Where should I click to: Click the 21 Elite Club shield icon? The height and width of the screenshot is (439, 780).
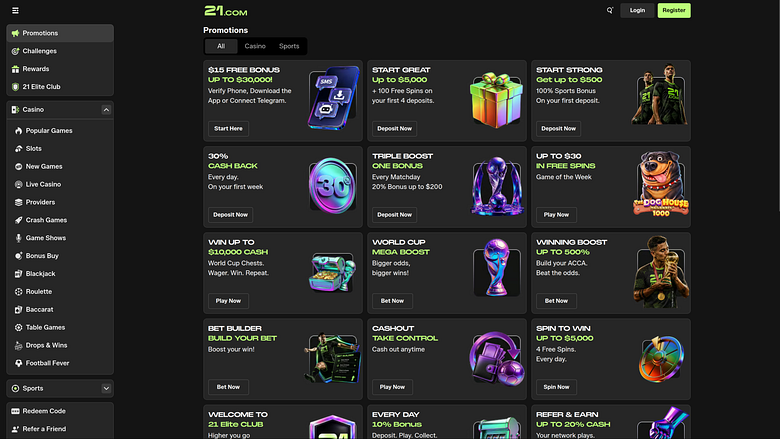pyautogui.click(x=15, y=87)
